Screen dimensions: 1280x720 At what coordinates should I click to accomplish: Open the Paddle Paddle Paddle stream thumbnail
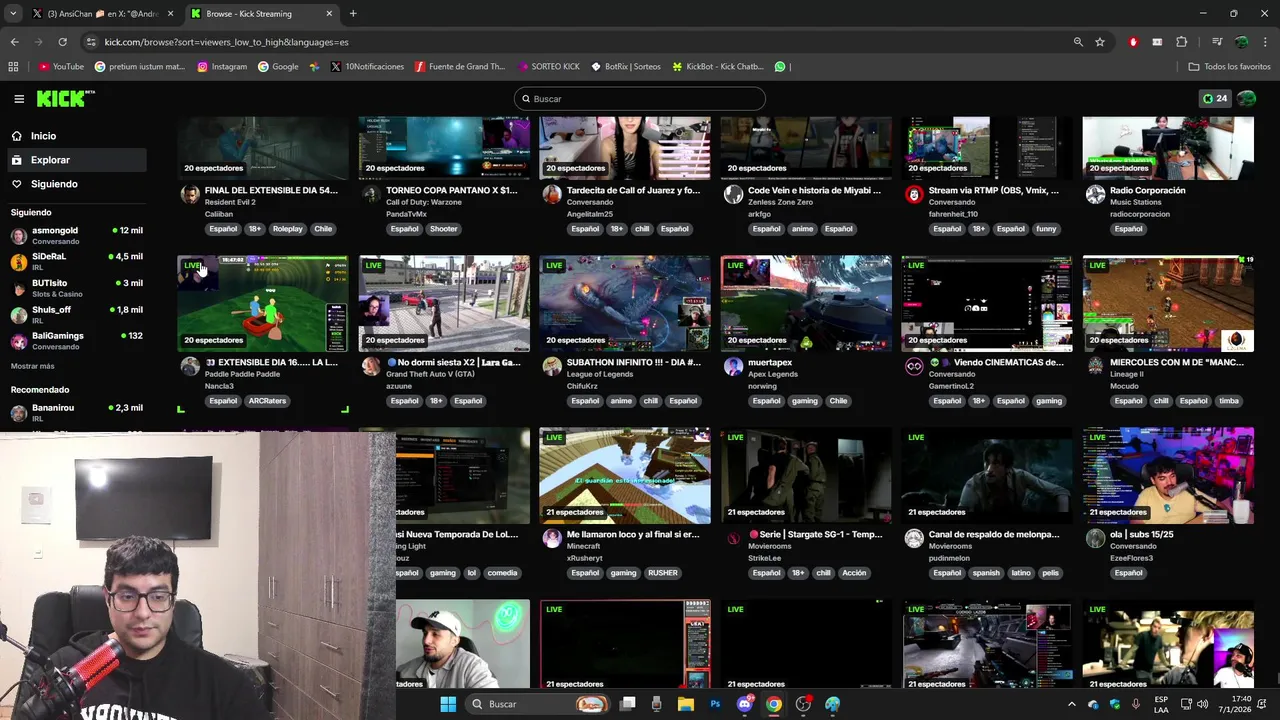point(263,303)
